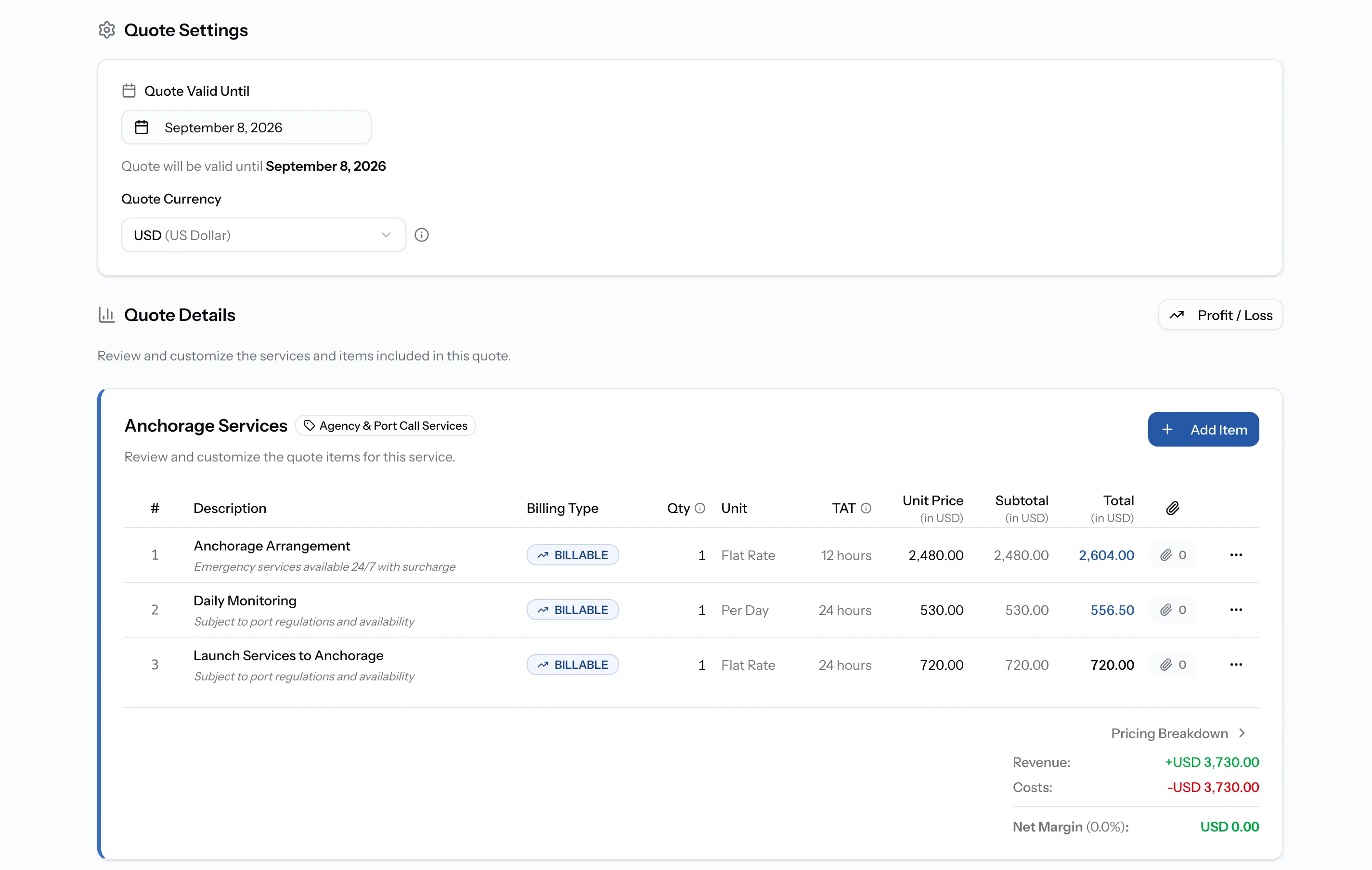Click the 2,604.00 total value
The width and height of the screenshot is (1372, 870).
pos(1106,555)
